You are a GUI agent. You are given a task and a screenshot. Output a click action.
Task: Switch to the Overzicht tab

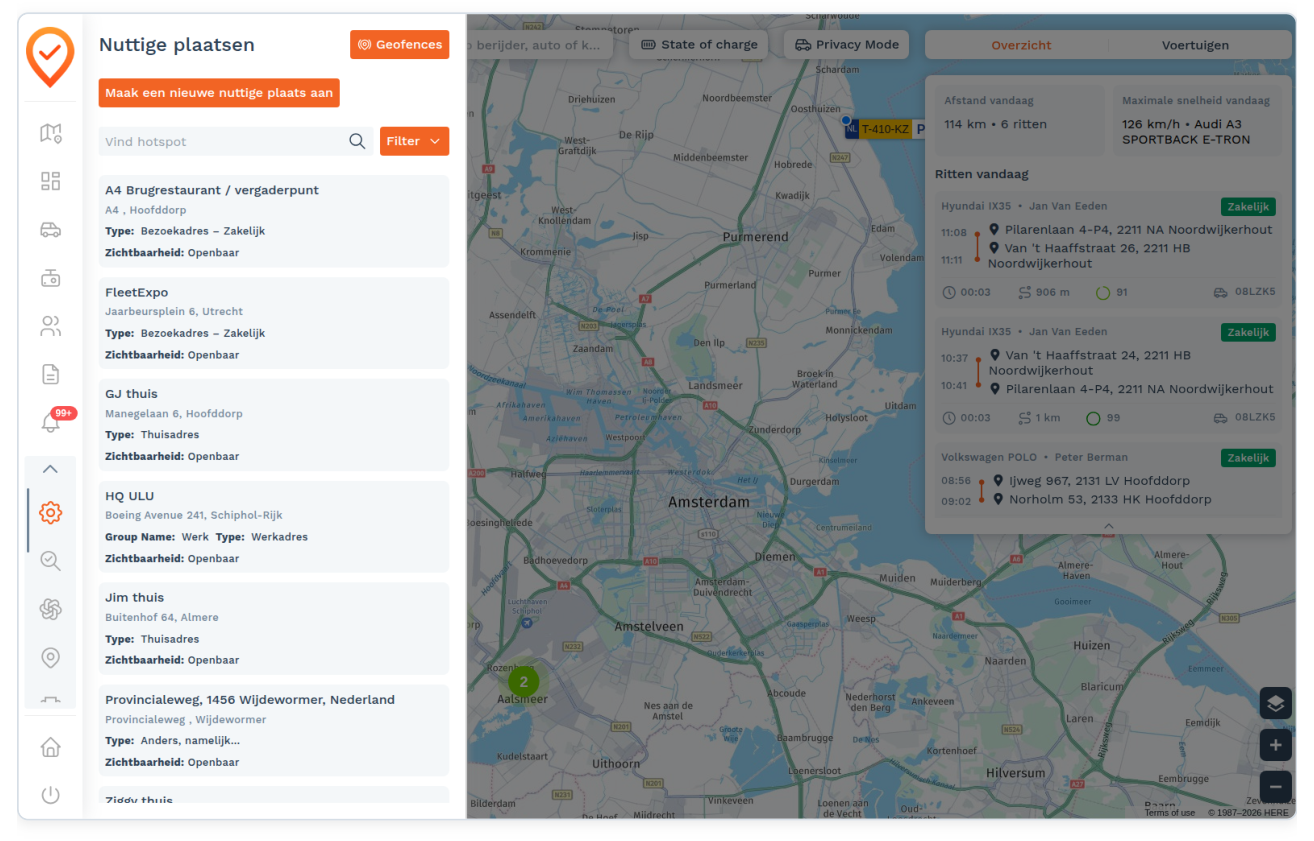tap(1021, 45)
